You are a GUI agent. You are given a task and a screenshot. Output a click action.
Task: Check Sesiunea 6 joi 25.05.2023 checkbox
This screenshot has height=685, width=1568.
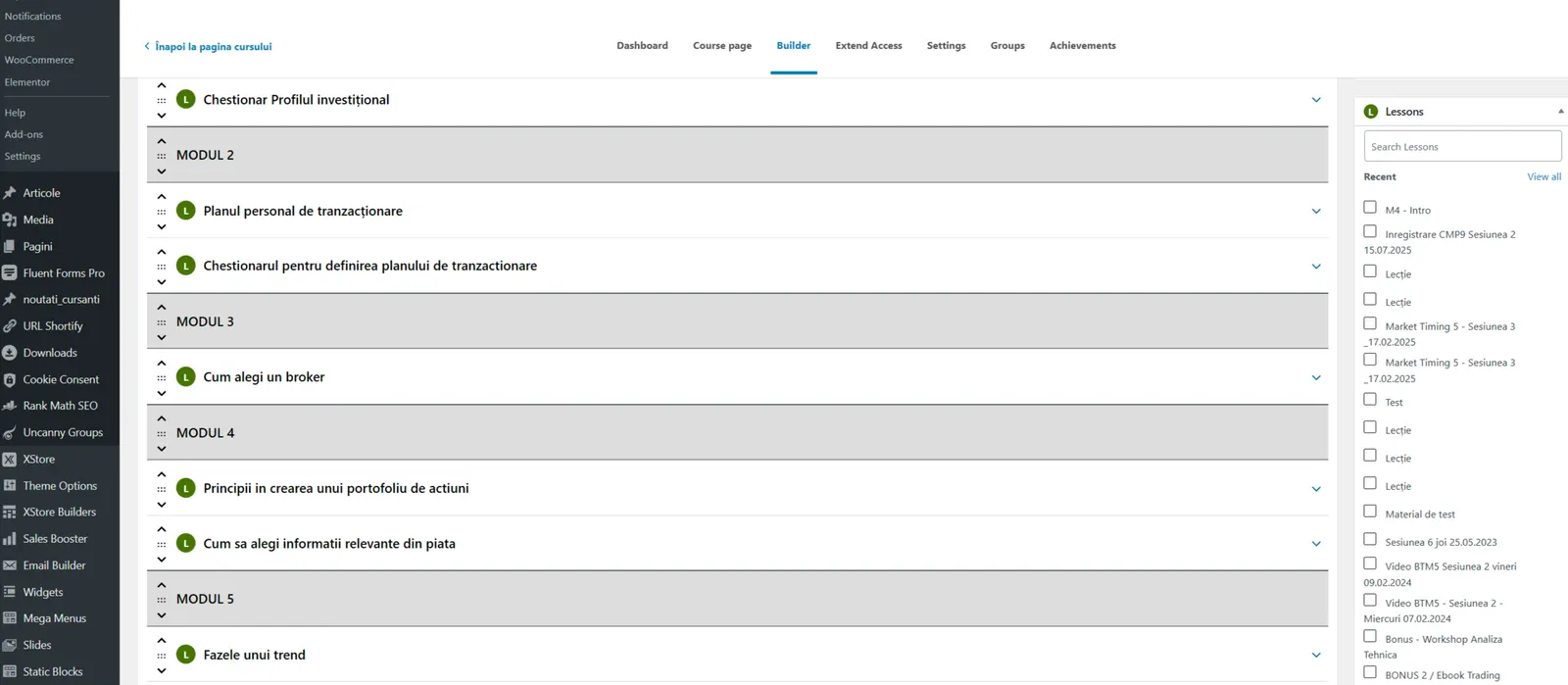1370,539
